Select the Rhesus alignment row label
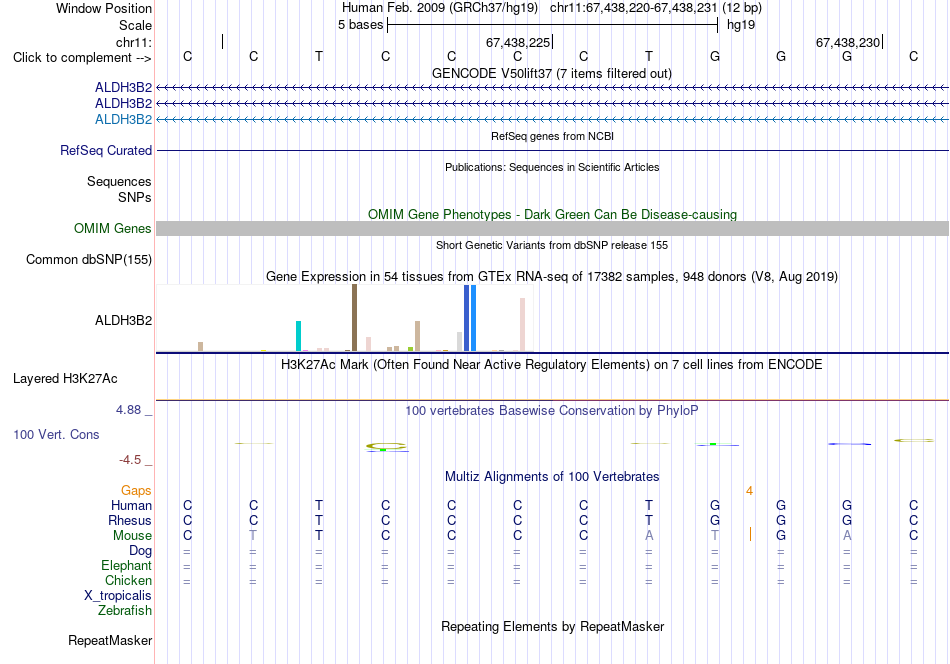The image size is (950, 664). coord(130,520)
